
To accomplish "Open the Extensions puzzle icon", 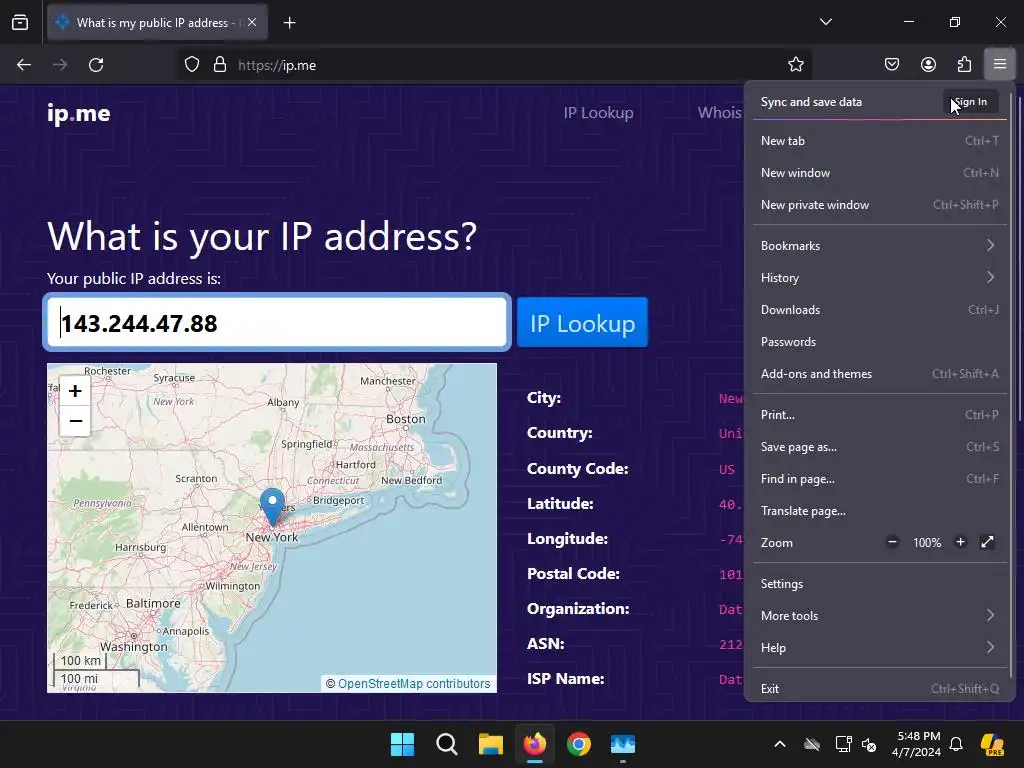I will tap(964, 65).
